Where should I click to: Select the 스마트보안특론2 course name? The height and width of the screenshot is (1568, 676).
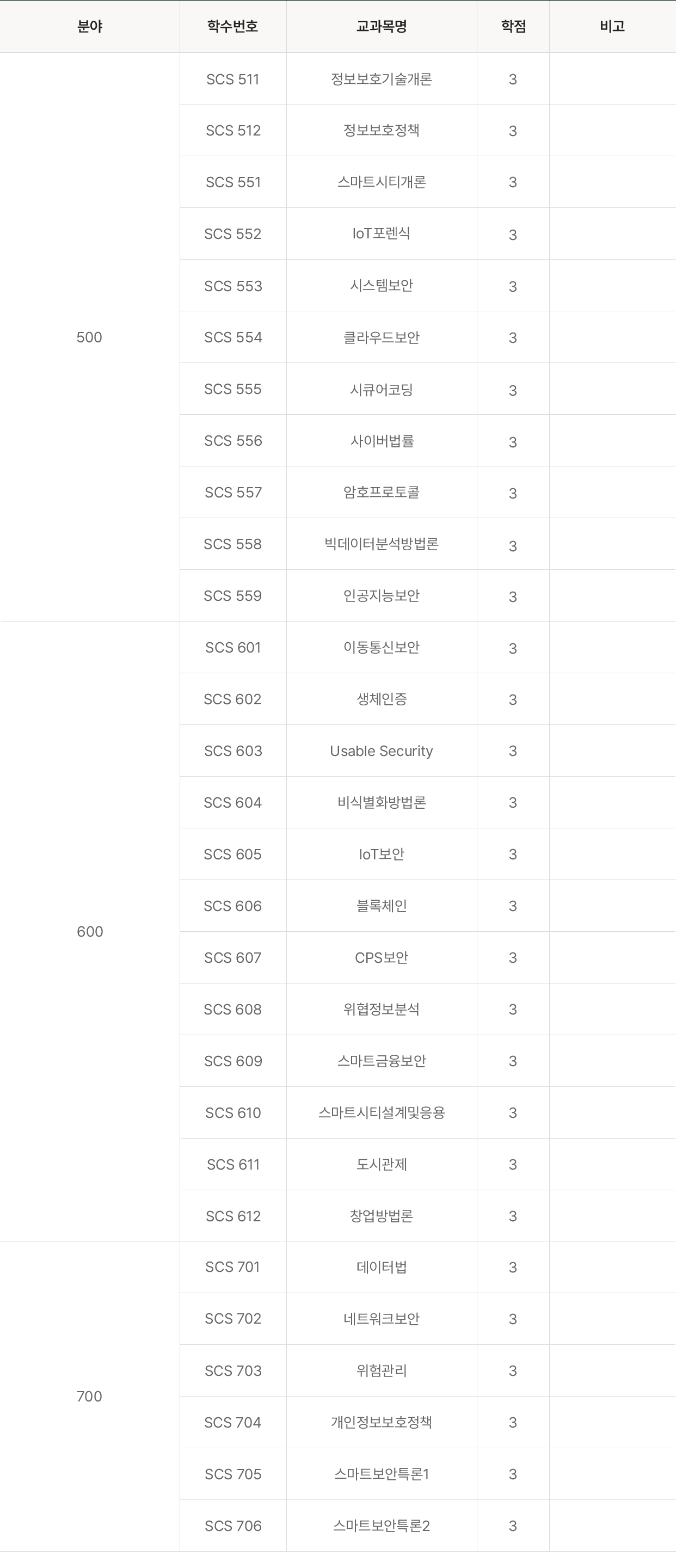[382, 1526]
